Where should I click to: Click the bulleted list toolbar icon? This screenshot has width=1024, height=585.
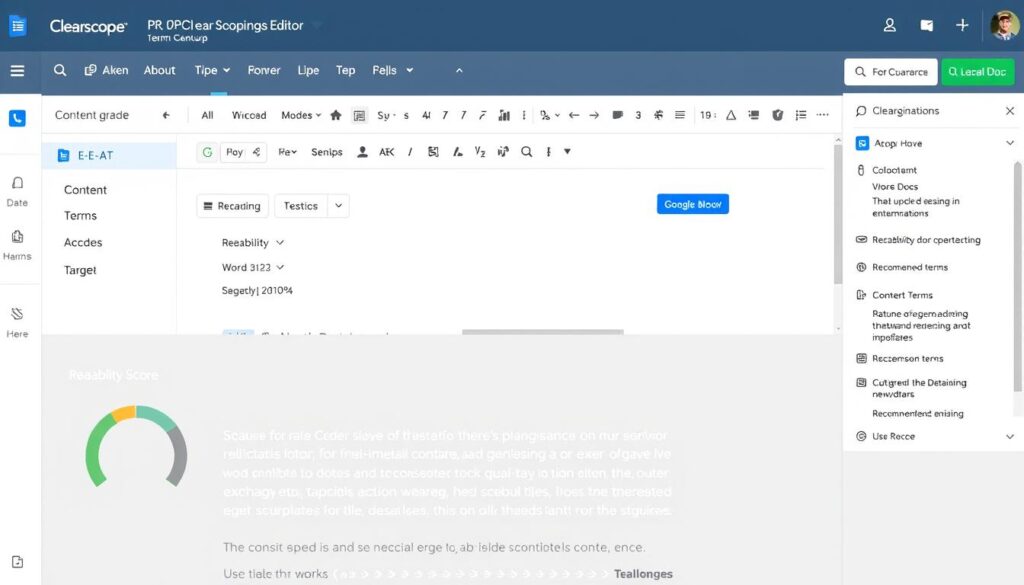(801, 115)
